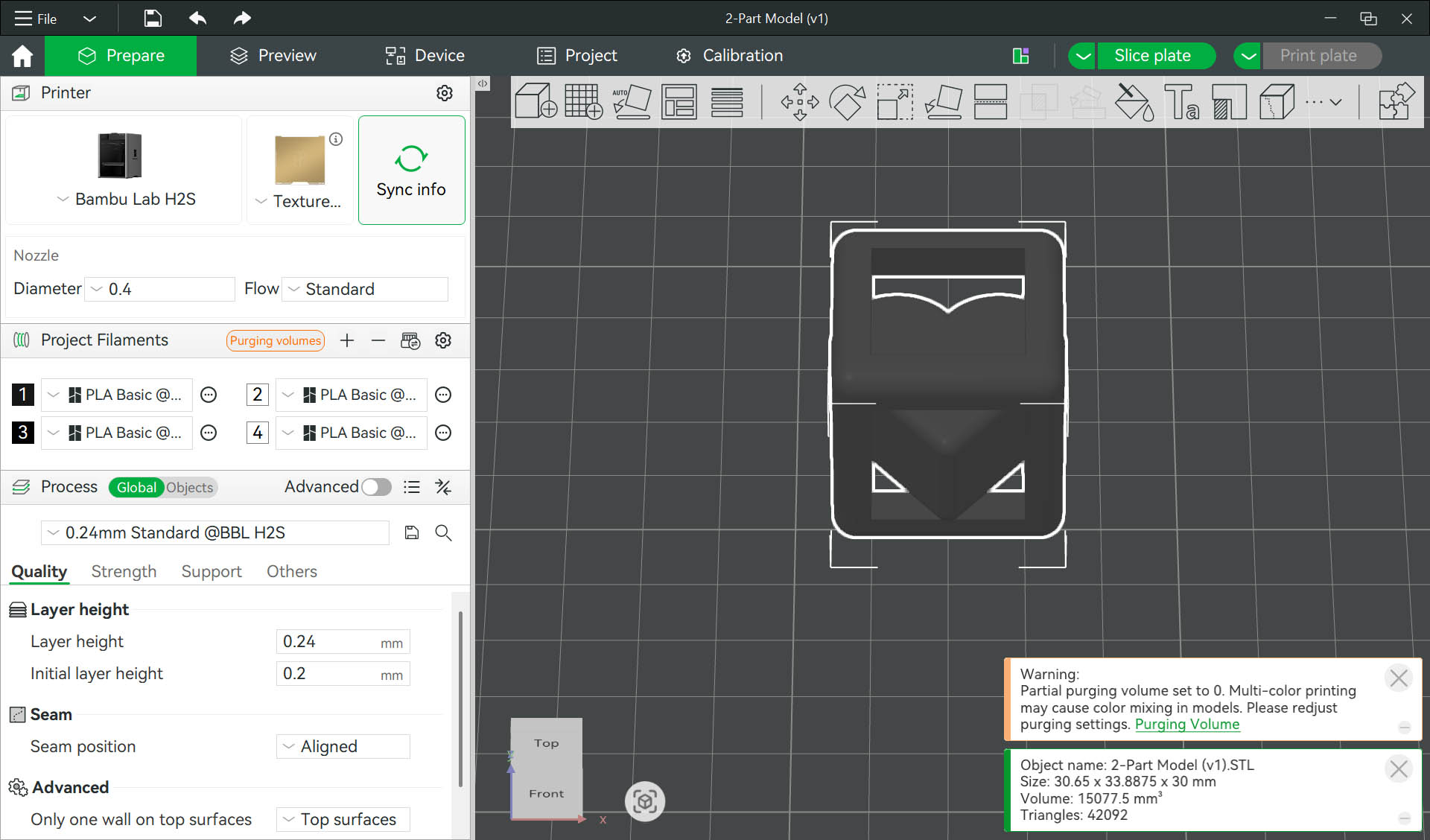Open the 0.24mm Standard process preset dropdown
Viewport: 1430px width, 840px height.
pos(214,532)
